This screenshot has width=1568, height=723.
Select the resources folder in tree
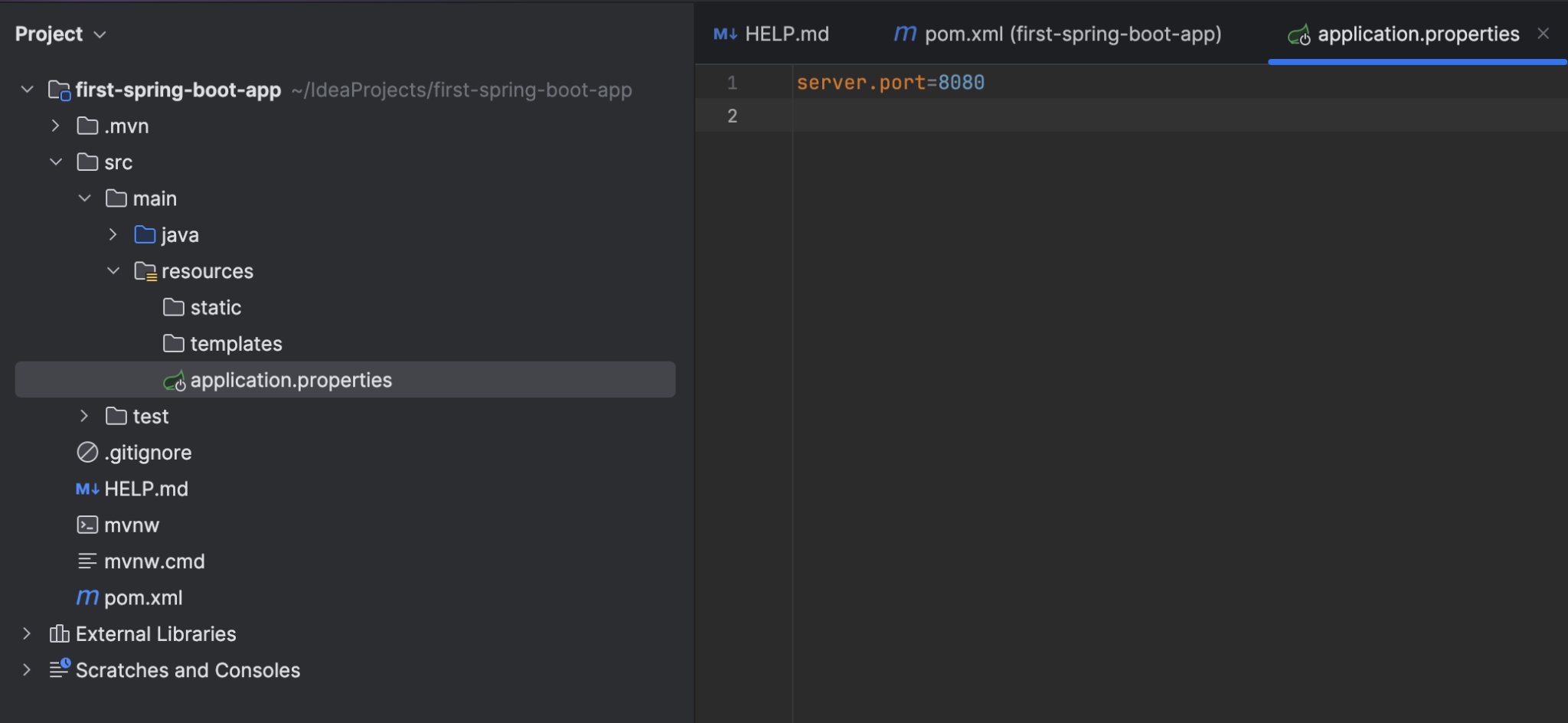207,271
